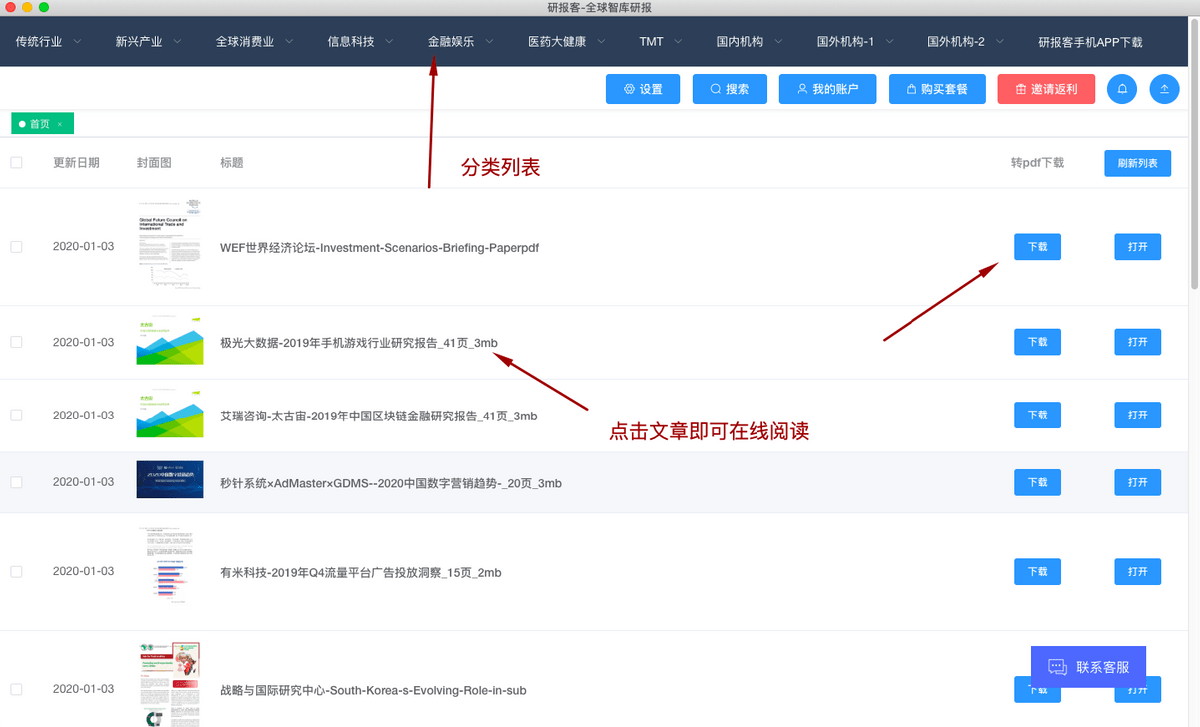Open the 秒针系统 report with 打开
This screenshot has height=727, width=1200.
1138,482
